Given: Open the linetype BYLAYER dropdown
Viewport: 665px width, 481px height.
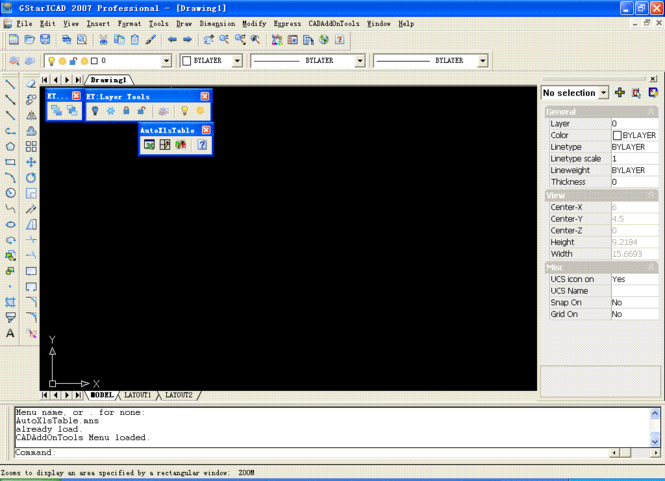Looking at the screenshot, I should click(360, 61).
